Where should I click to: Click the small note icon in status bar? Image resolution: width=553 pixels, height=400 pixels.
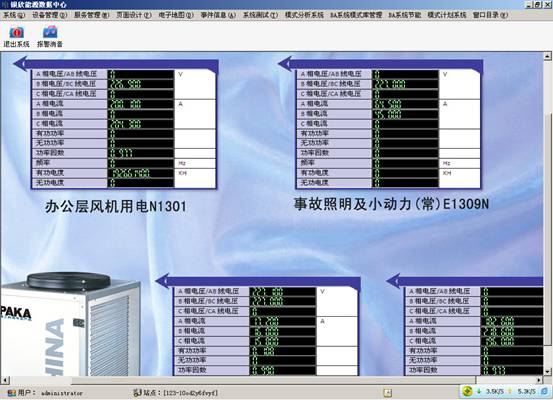[x=387, y=392]
